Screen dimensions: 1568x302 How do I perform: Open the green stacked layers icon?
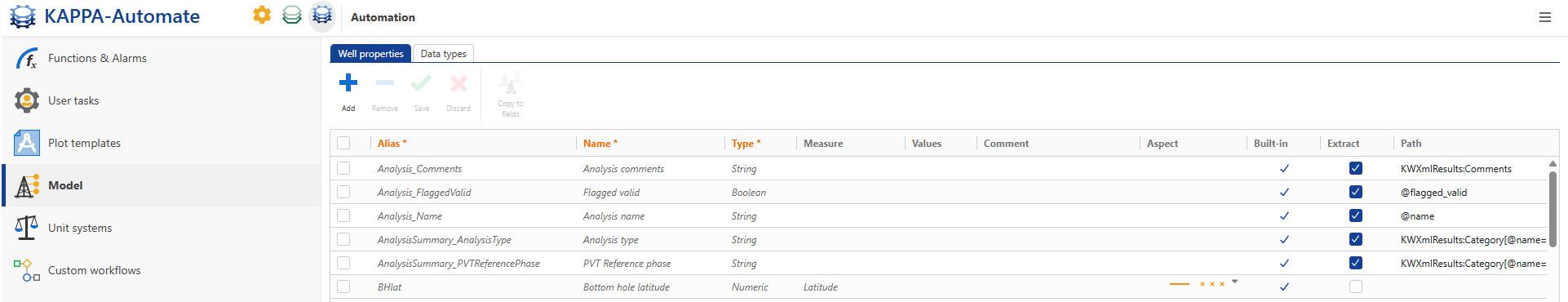[292, 15]
